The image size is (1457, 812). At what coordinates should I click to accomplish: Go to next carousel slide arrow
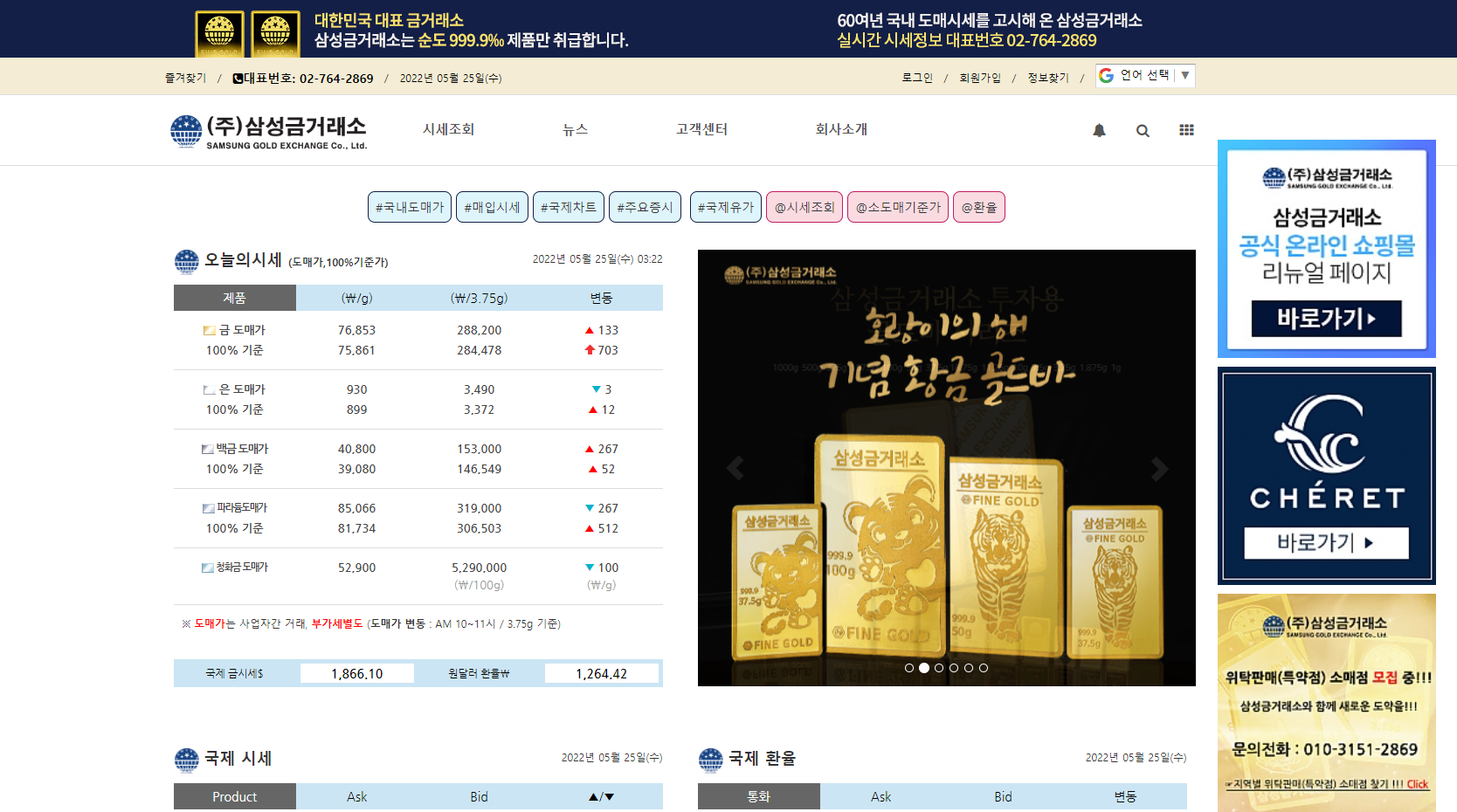click(x=1159, y=468)
